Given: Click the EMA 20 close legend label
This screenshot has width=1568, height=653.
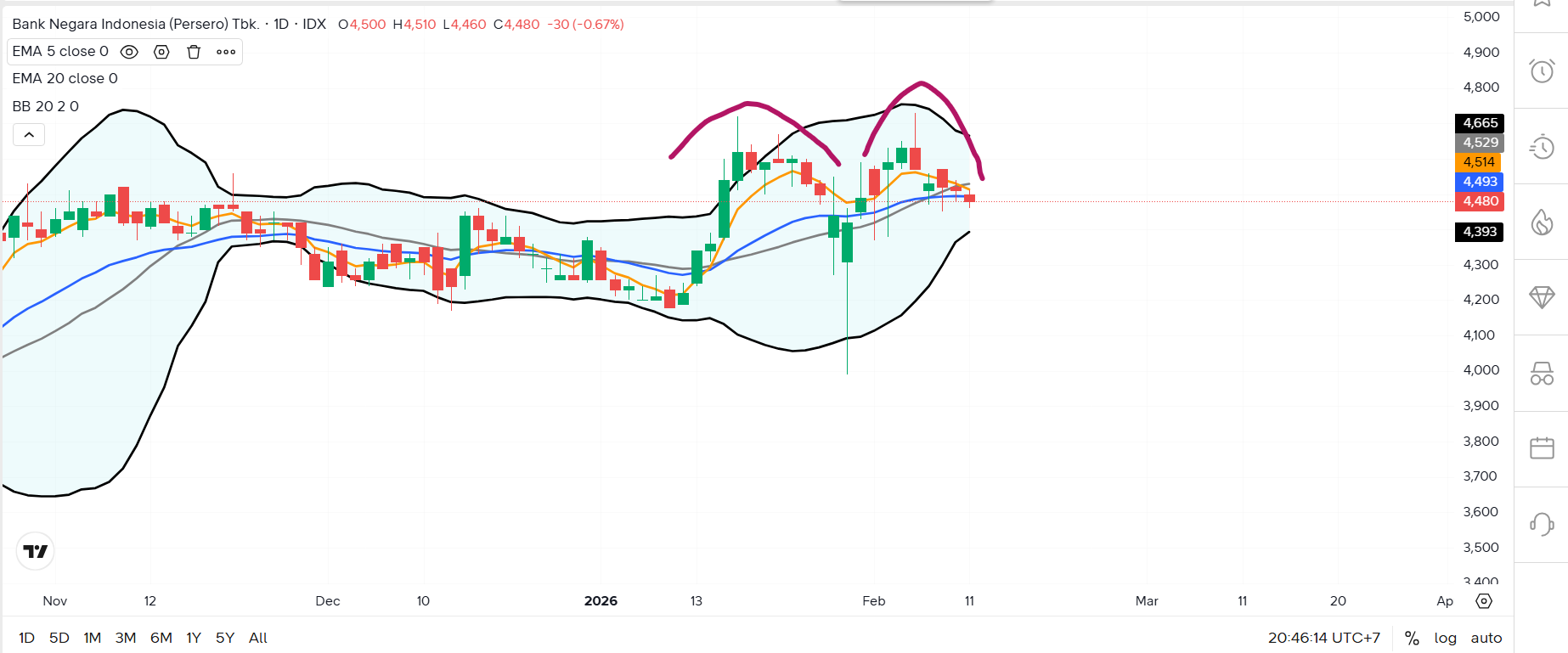Looking at the screenshot, I should pos(65,79).
